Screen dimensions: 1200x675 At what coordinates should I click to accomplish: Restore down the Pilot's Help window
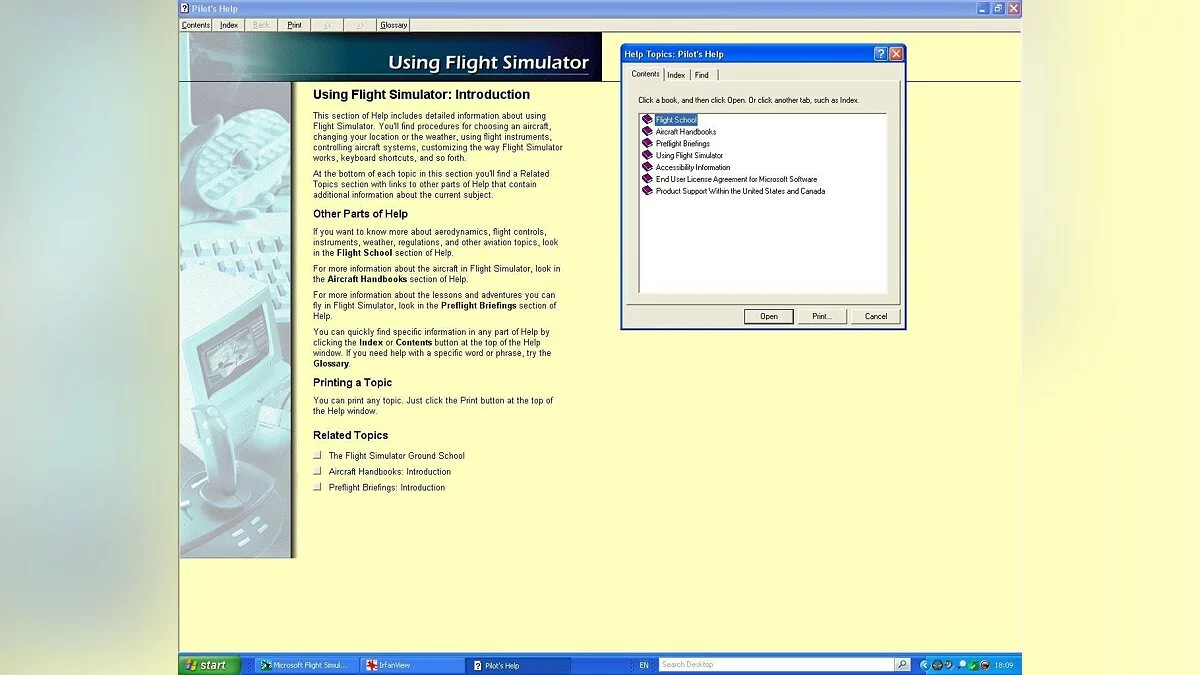pyautogui.click(x=998, y=8)
